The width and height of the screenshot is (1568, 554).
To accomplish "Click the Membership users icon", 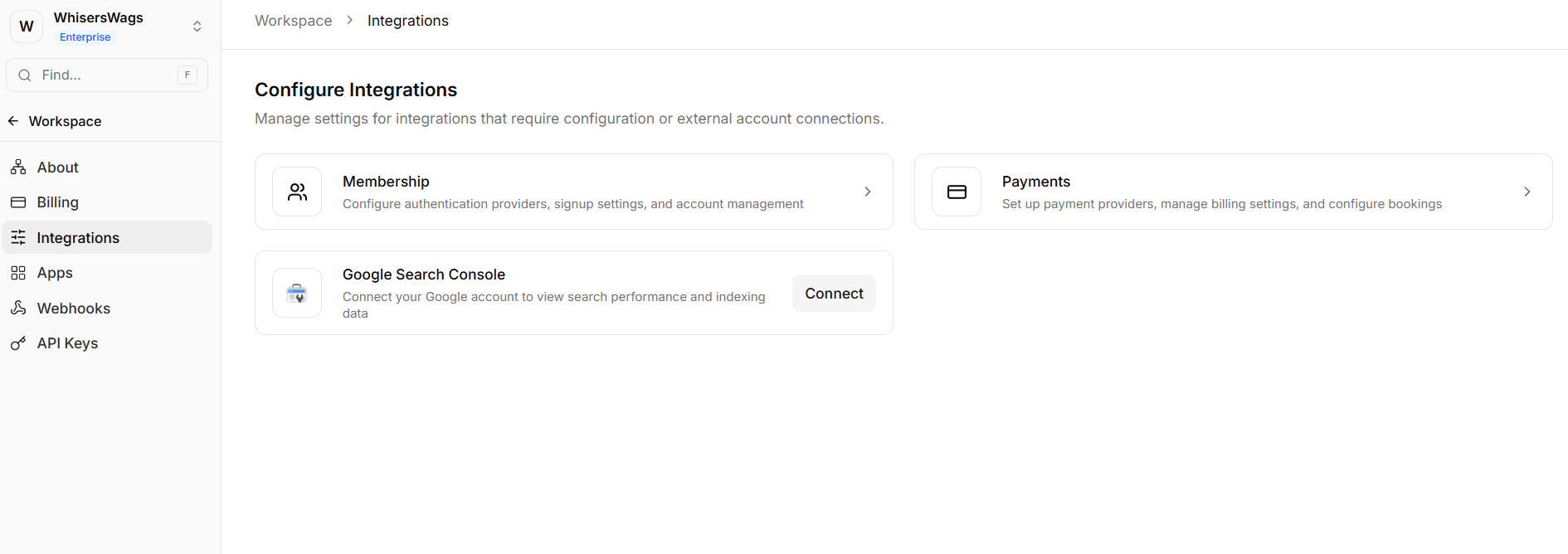I will pos(297,192).
